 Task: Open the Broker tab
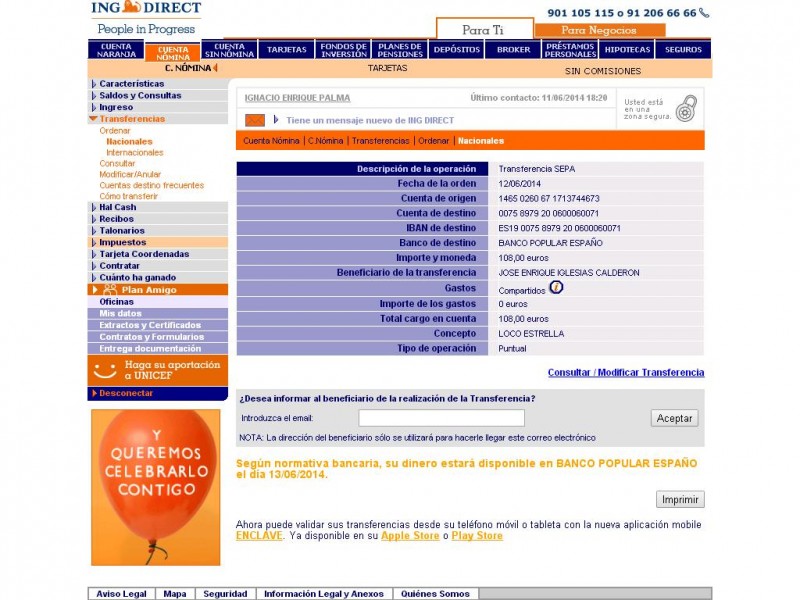[x=513, y=49]
